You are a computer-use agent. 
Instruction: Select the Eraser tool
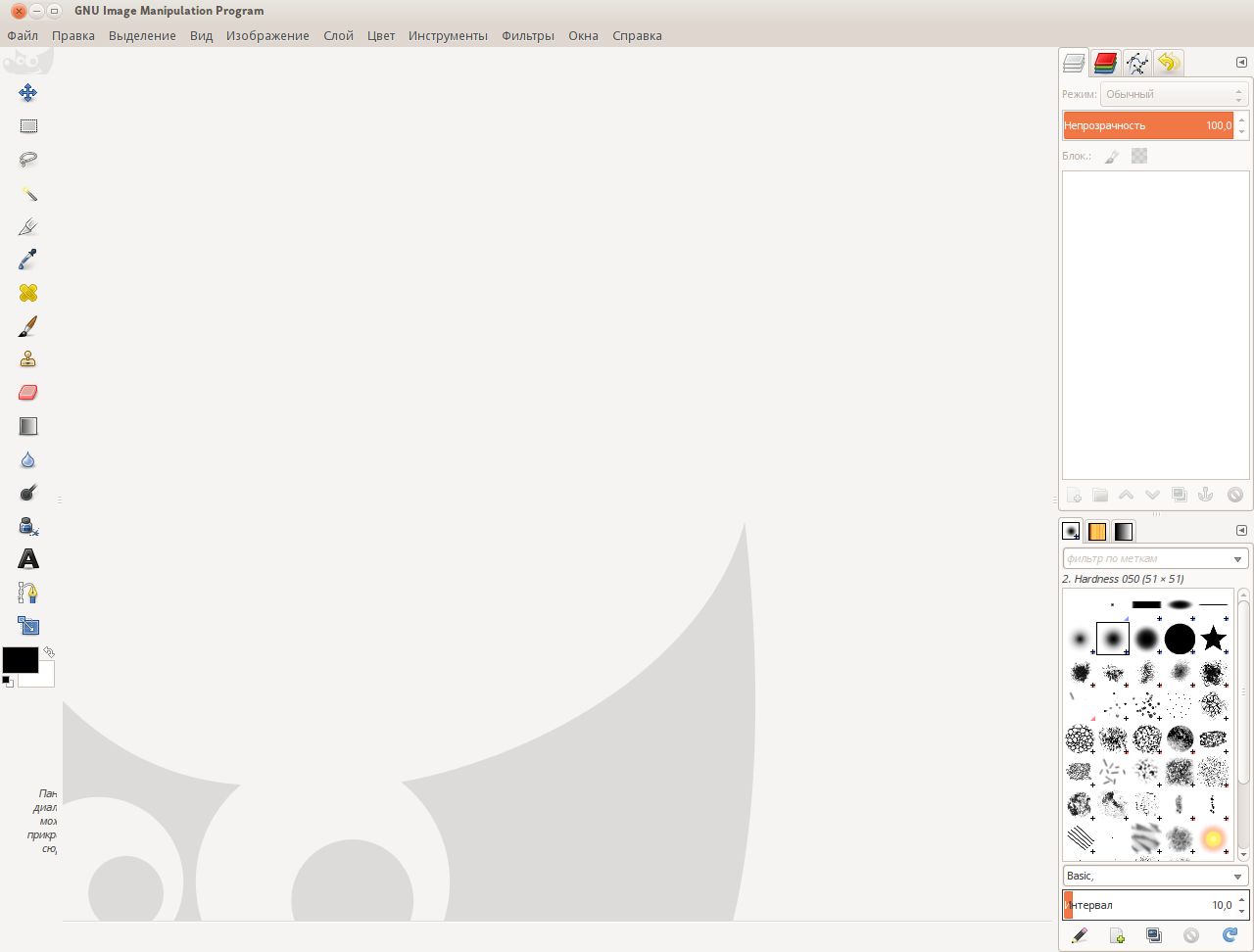pyautogui.click(x=28, y=393)
